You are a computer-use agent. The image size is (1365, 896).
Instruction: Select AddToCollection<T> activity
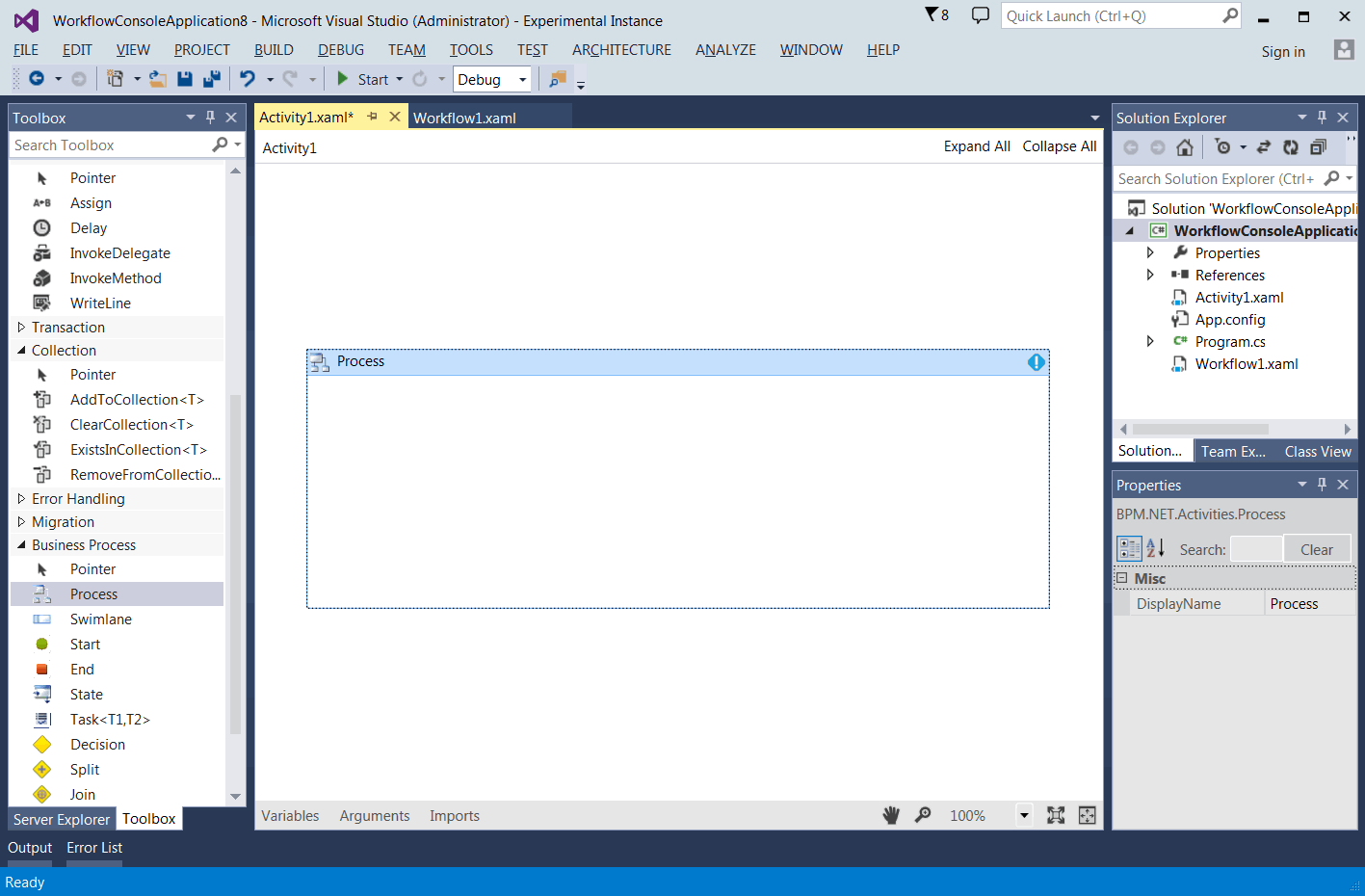(137, 400)
